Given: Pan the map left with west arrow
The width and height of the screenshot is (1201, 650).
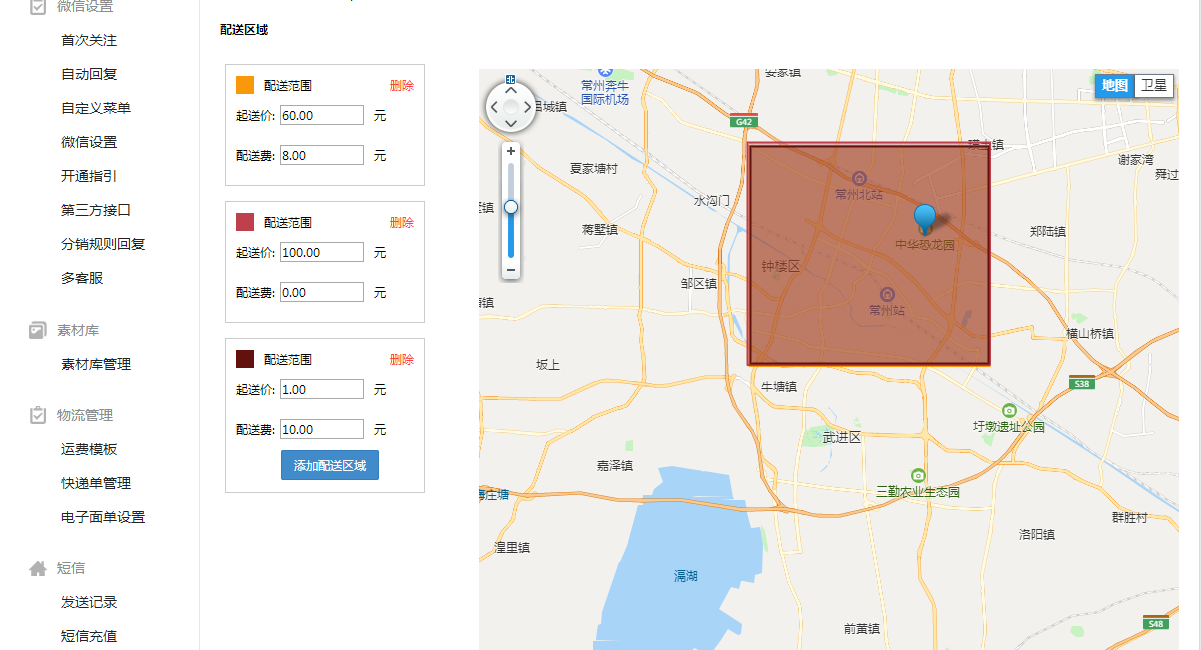Looking at the screenshot, I should tap(494, 106).
